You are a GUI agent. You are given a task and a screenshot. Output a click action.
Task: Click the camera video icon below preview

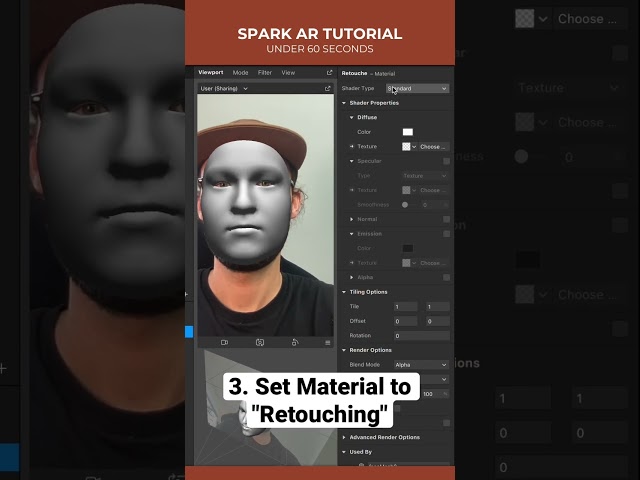224,342
